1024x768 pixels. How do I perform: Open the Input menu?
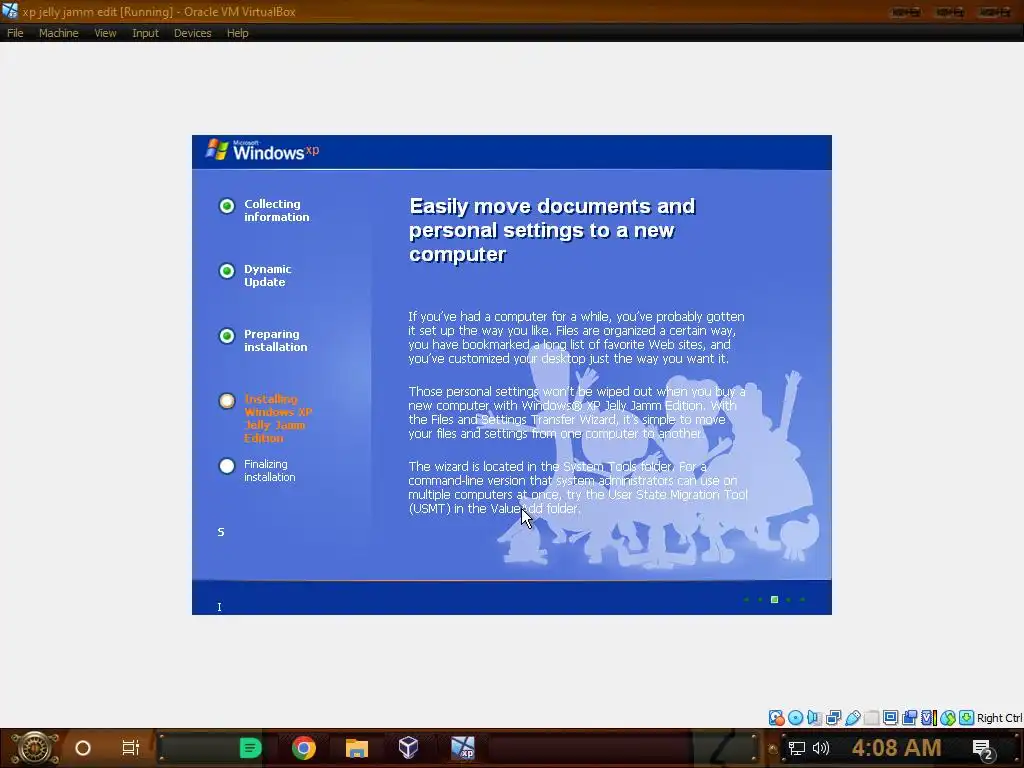click(145, 33)
